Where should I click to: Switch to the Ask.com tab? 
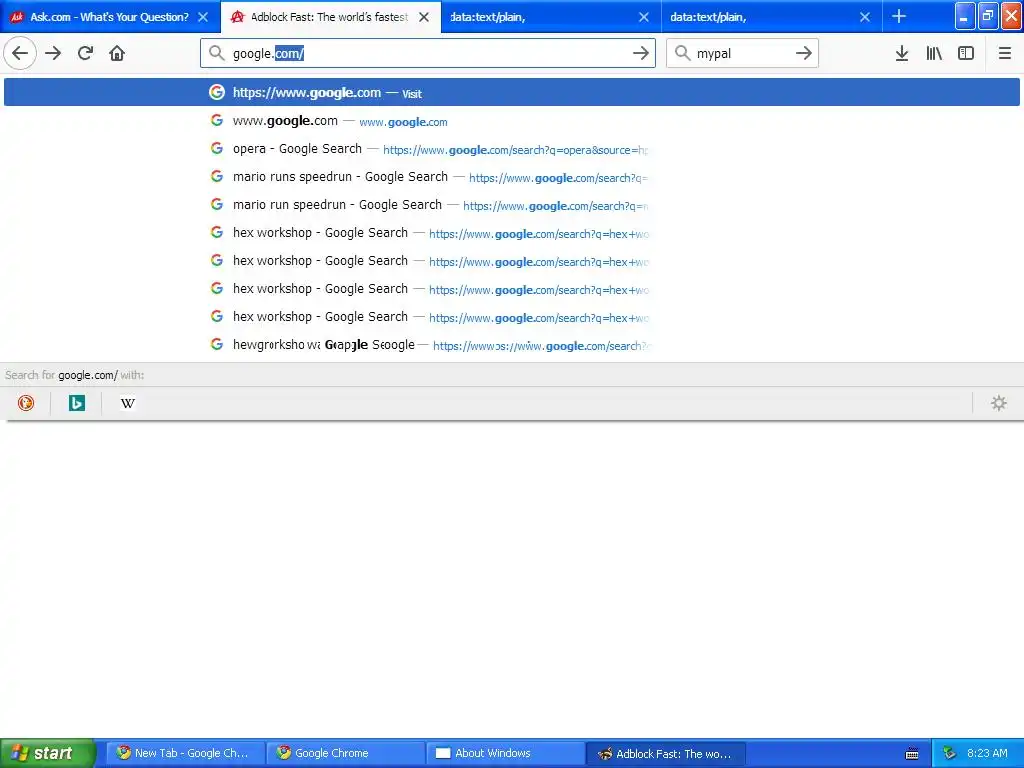(110, 17)
